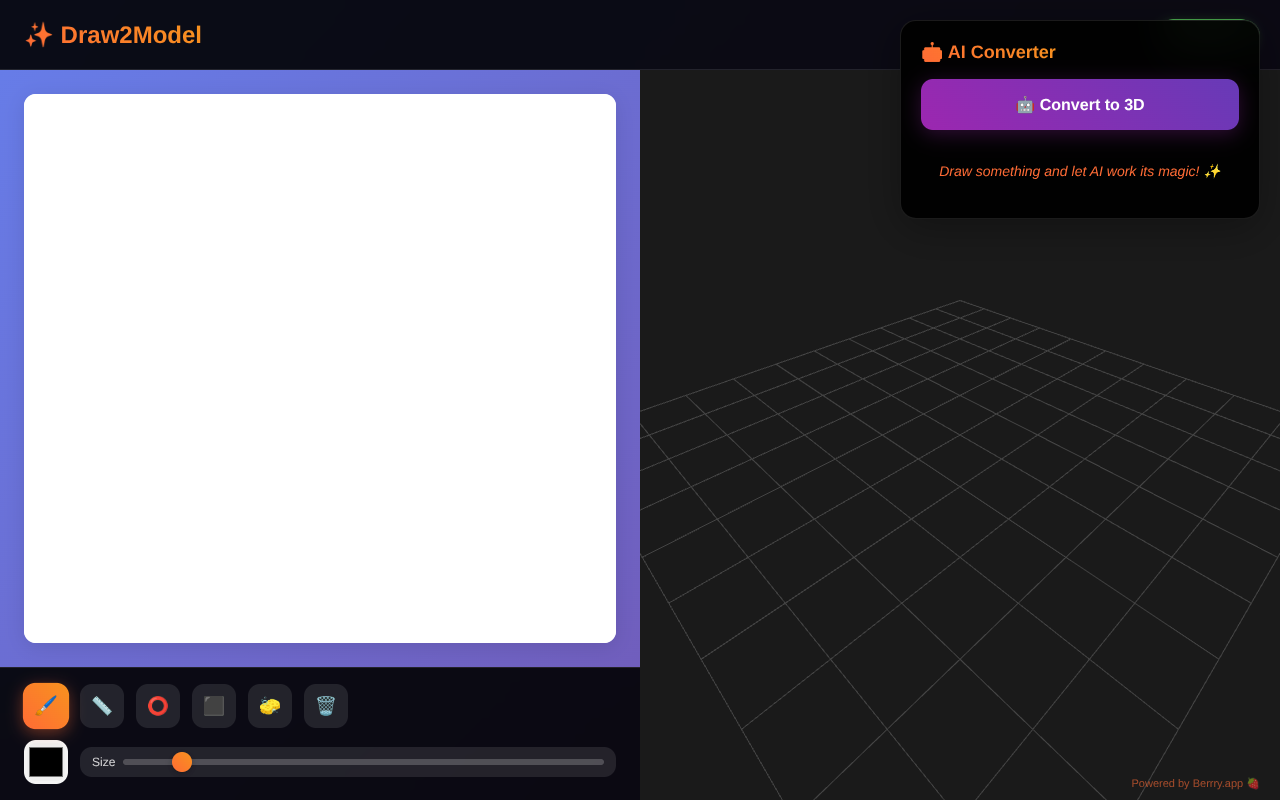1280x800 pixels.
Task: Select the ruler line tool
Action: click(101, 706)
